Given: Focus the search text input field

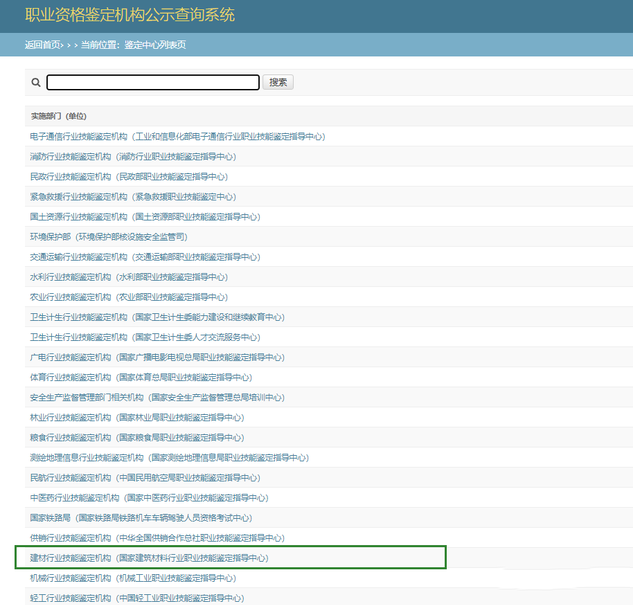Looking at the screenshot, I should click(153, 82).
